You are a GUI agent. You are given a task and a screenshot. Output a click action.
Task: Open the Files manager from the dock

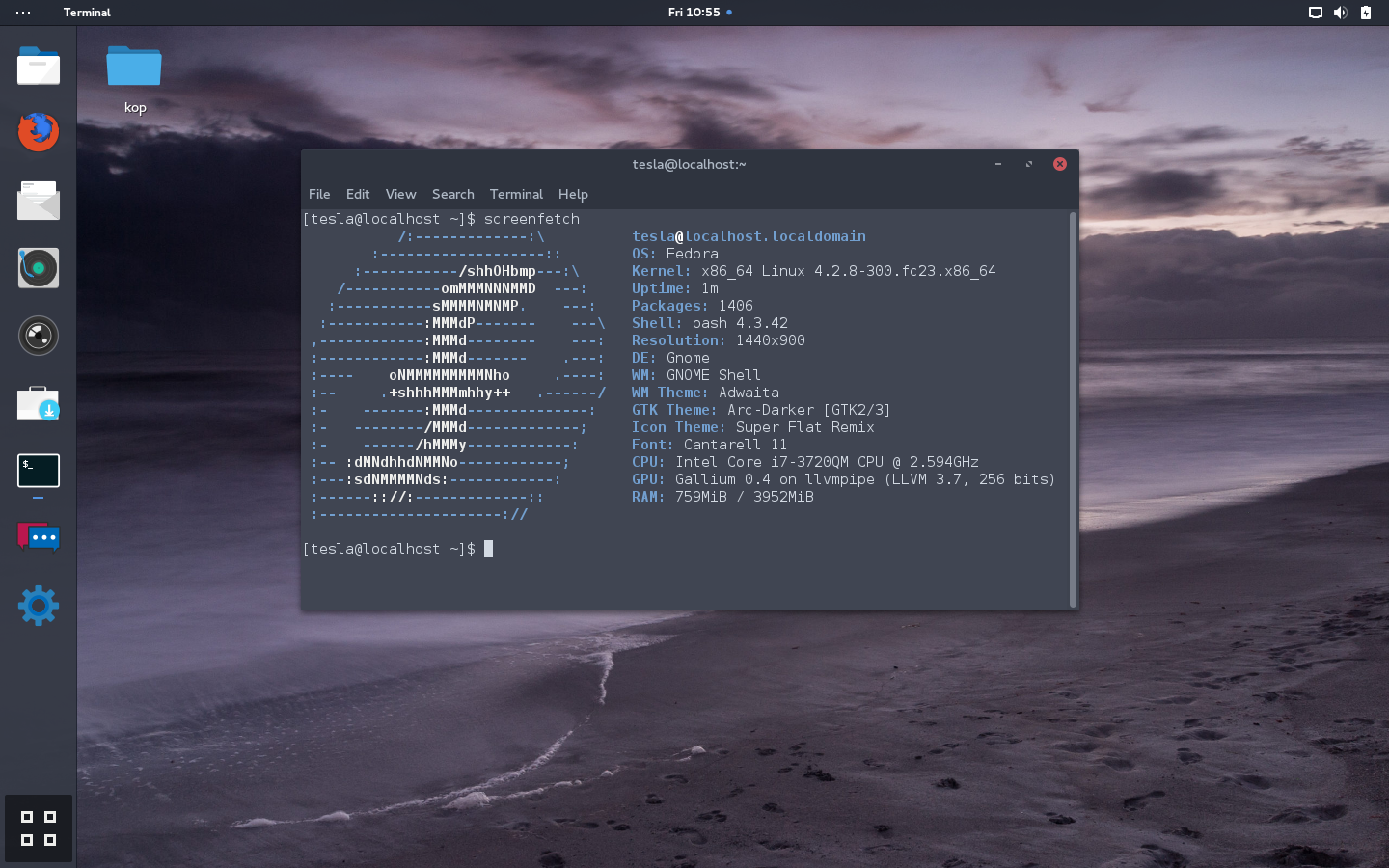[39, 67]
